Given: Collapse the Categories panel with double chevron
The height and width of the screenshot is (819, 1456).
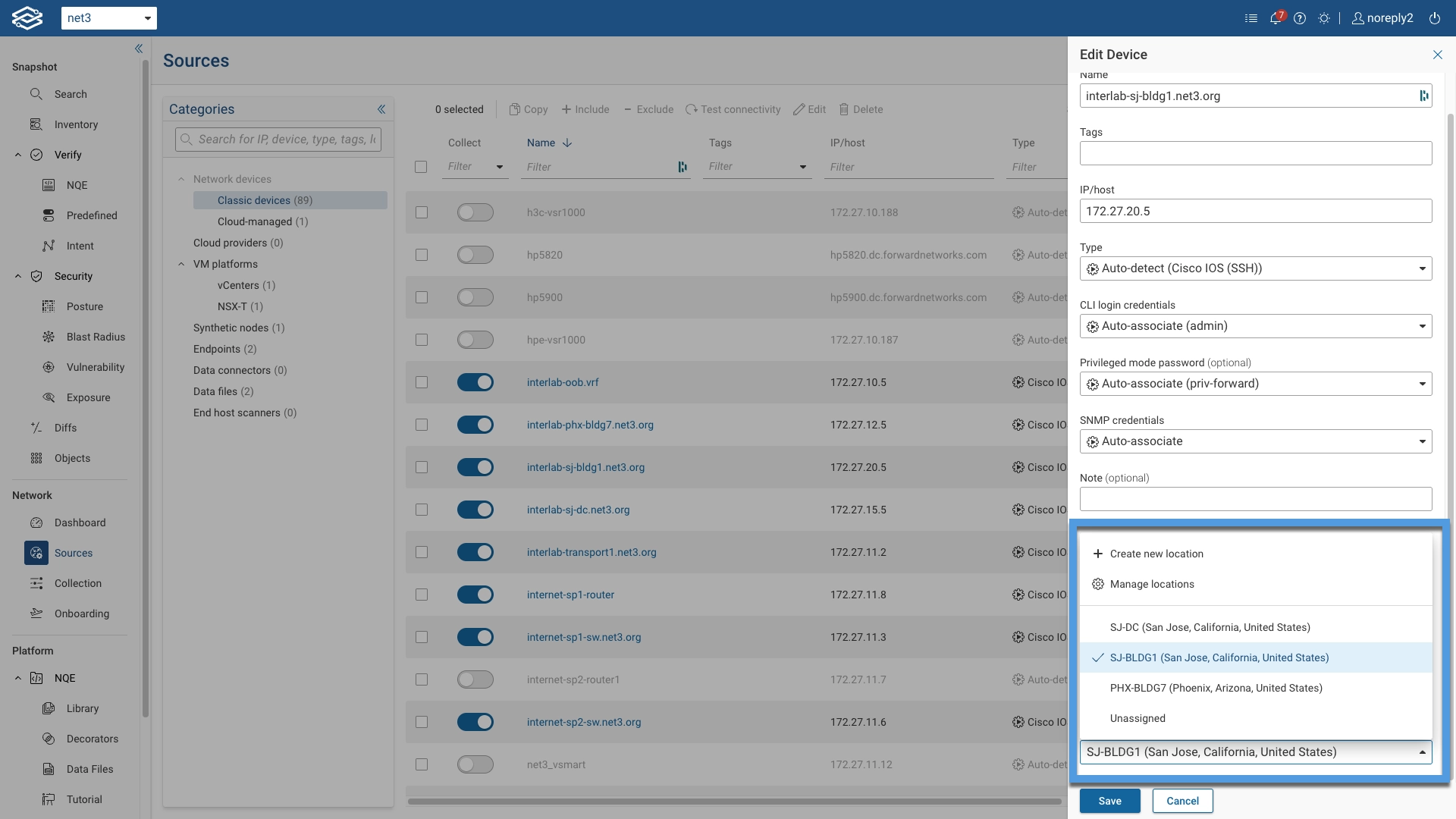Looking at the screenshot, I should [x=381, y=109].
